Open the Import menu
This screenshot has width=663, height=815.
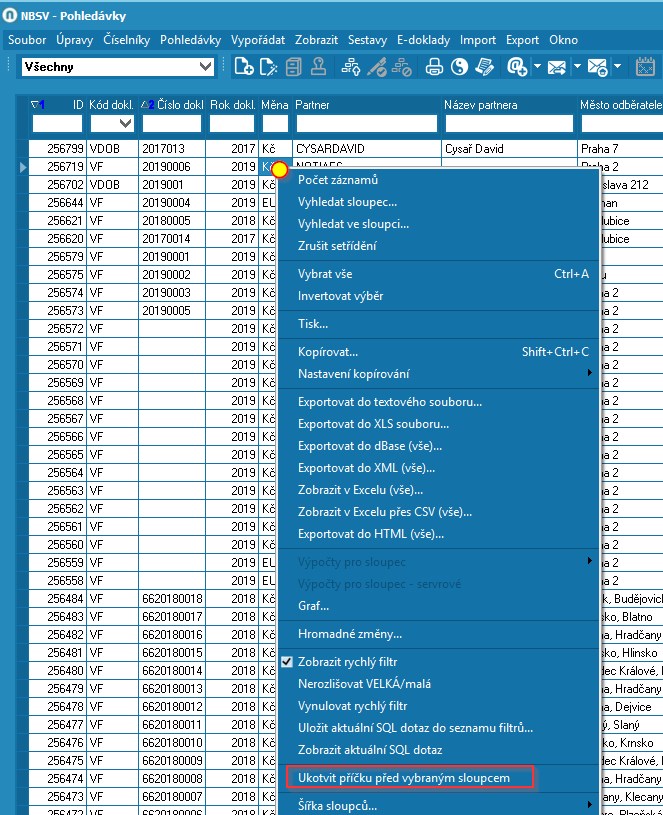tap(478, 40)
